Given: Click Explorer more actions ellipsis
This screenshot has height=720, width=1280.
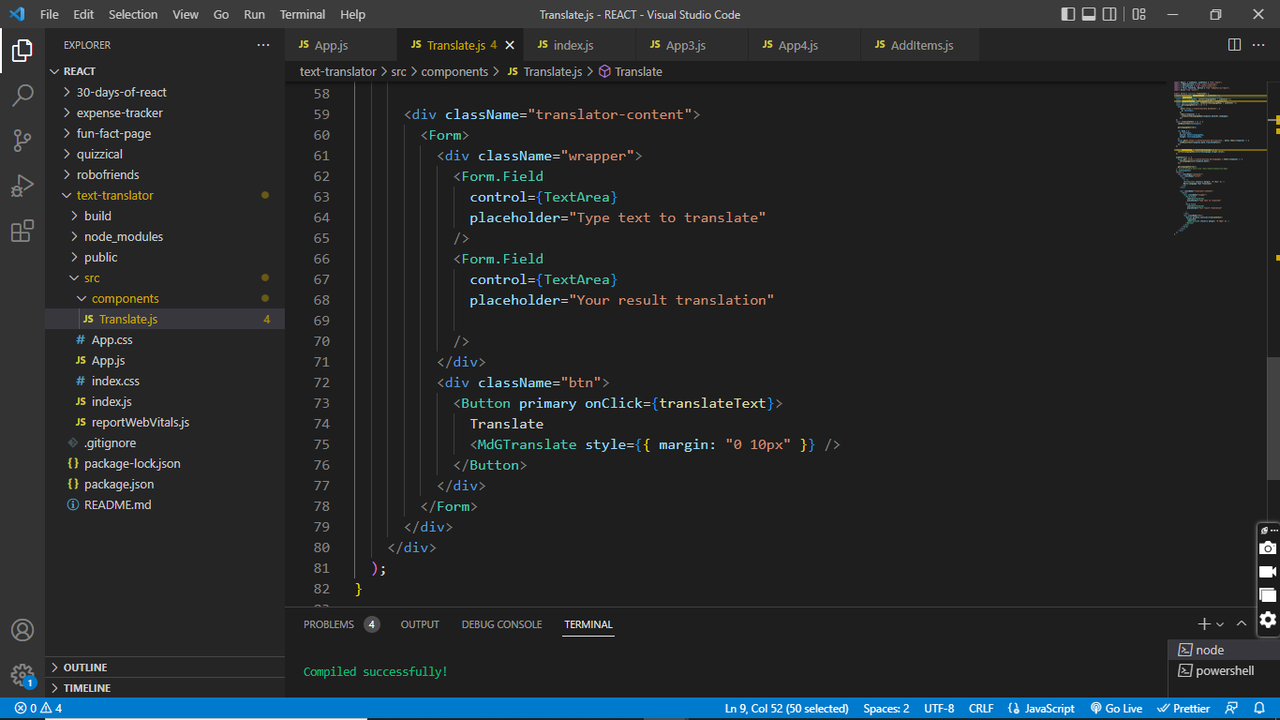Looking at the screenshot, I should click(x=263, y=45).
